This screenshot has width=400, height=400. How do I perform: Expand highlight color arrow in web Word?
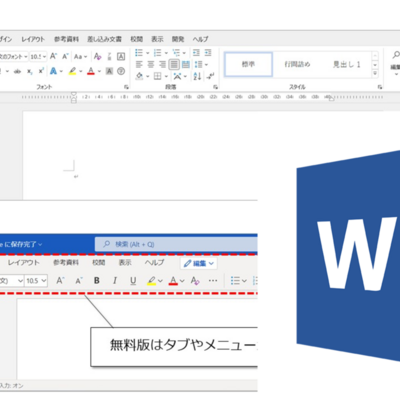click(x=160, y=281)
